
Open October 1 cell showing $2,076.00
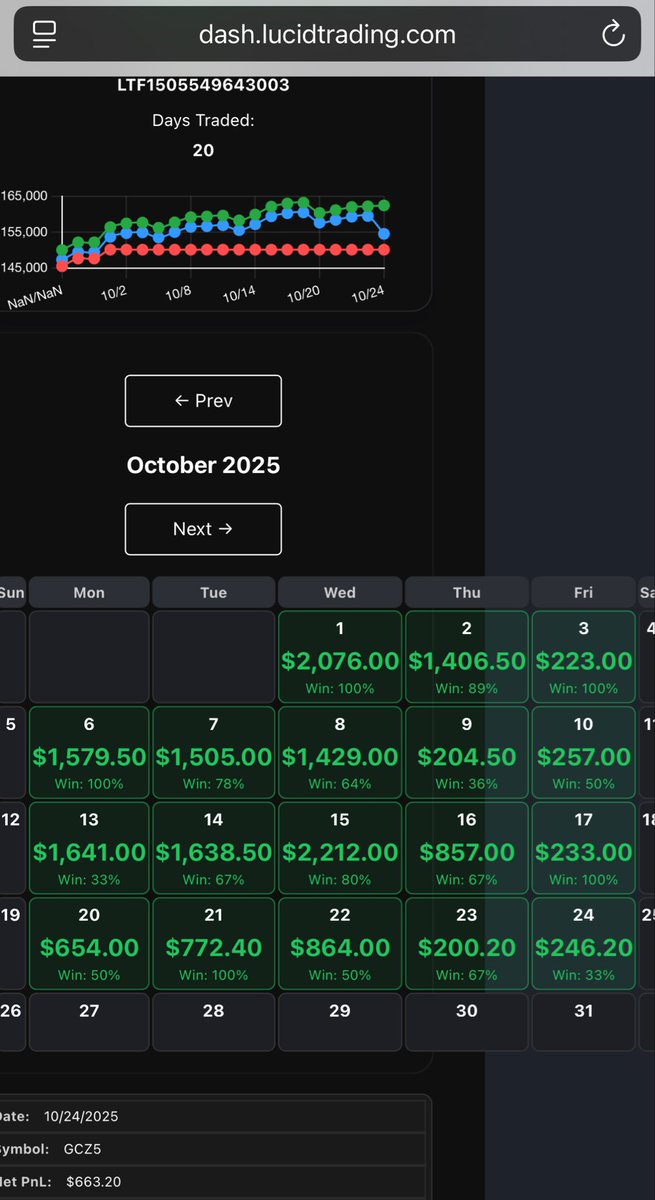coord(340,657)
